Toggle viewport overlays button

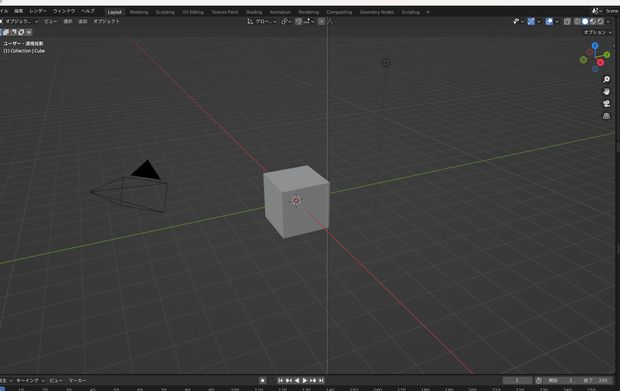tap(549, 21)
